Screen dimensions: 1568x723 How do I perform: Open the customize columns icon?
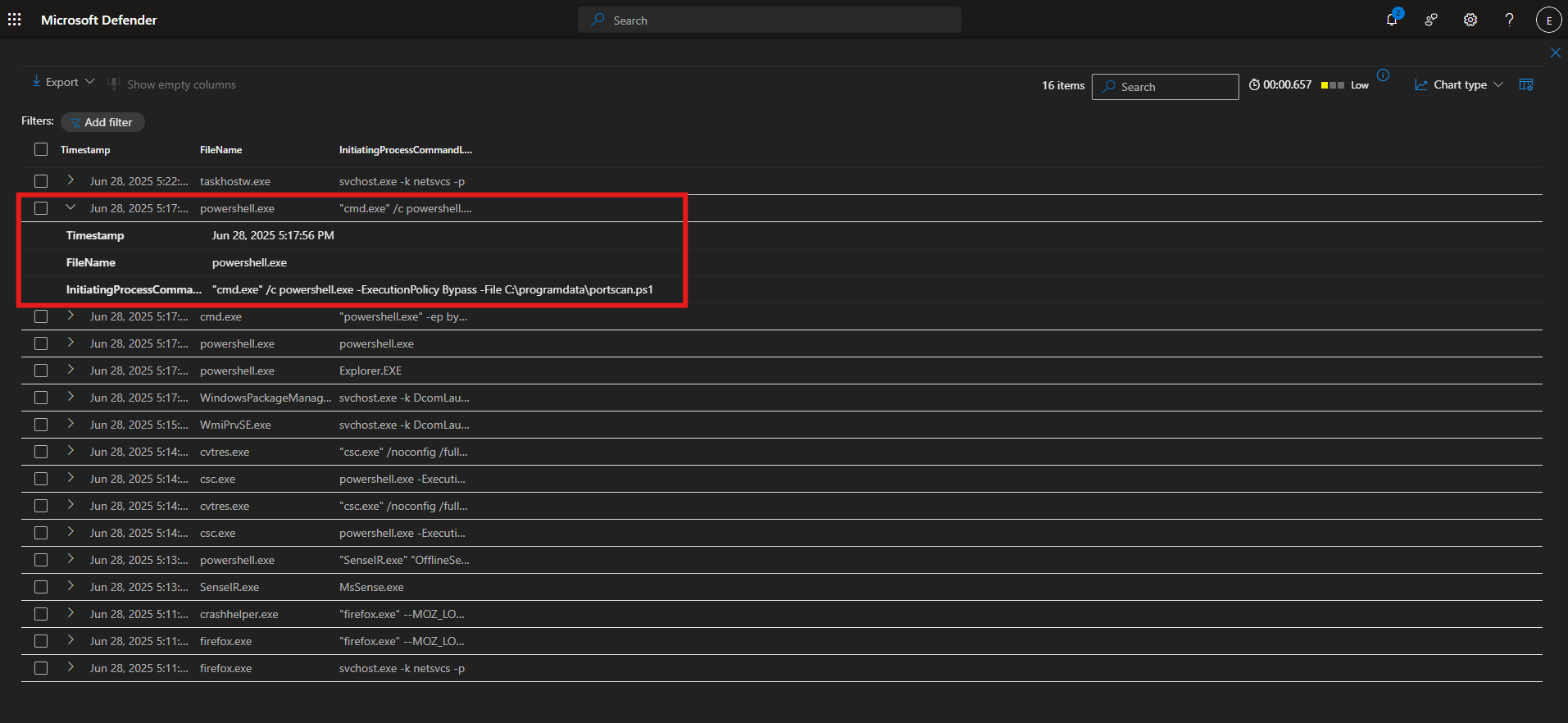[1526, 84]
